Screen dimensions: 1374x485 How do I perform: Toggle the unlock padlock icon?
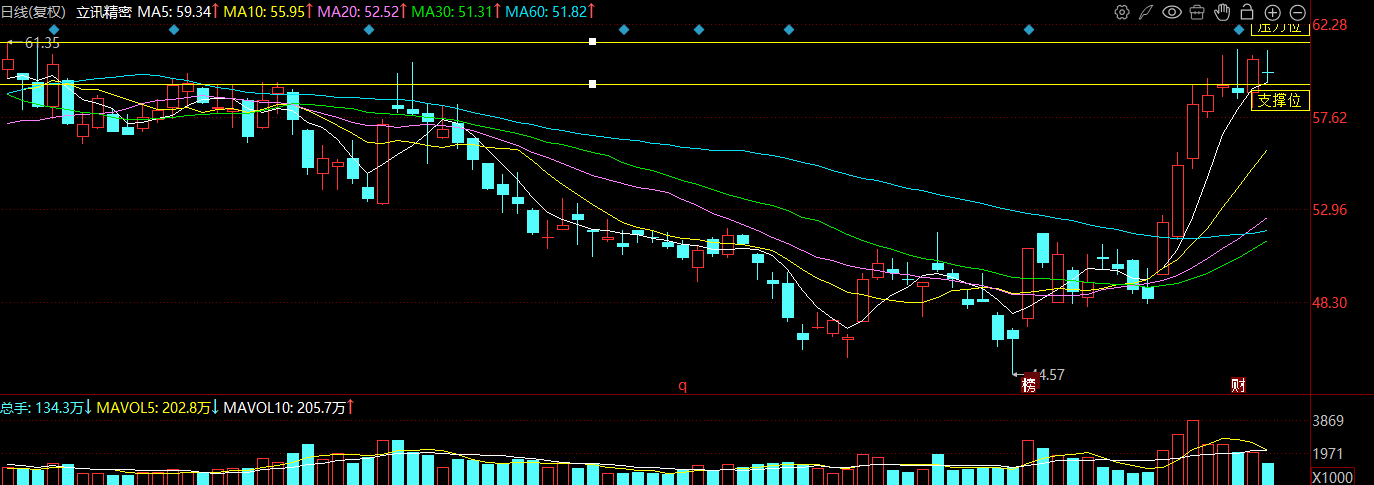pyautogui.click(x=1247, y=12)
